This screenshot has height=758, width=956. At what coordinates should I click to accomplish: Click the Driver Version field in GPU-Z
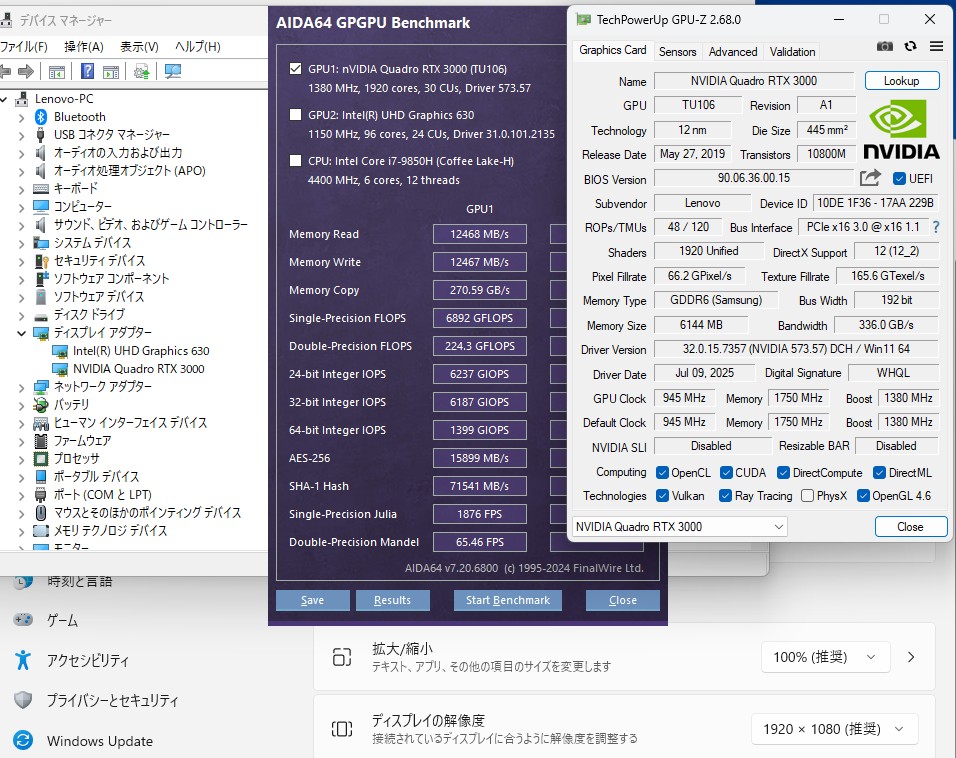pos(796,349)
